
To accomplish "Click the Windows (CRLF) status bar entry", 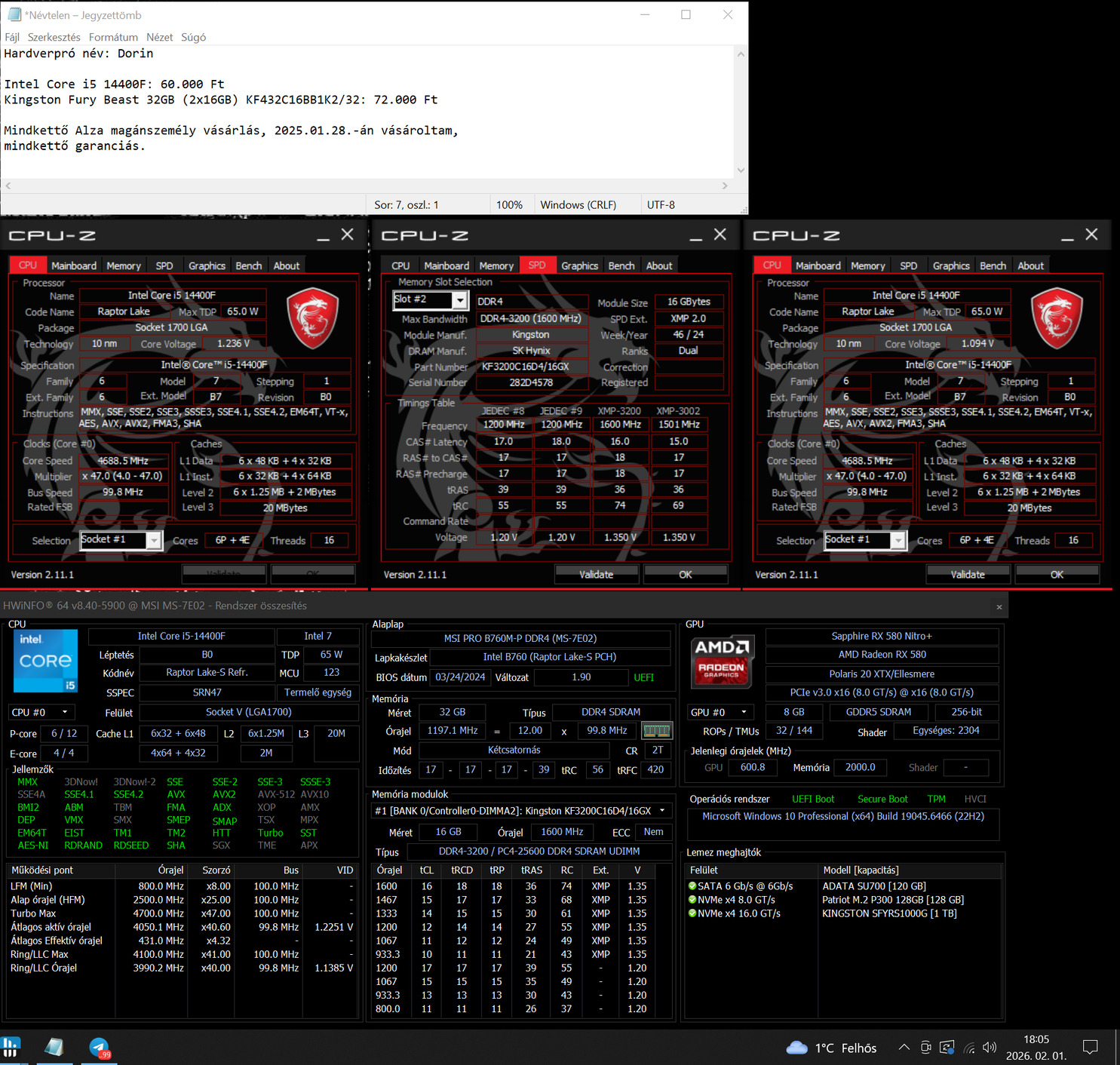I will (x=578, y=205).
